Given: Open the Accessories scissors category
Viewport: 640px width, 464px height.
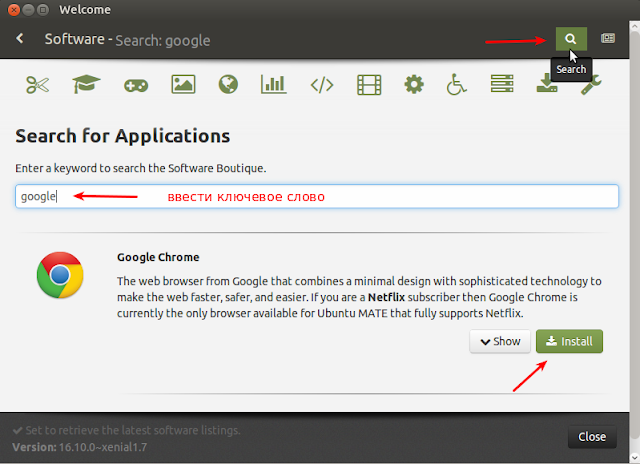Looking at the screenshot, I should pos(38,85).
